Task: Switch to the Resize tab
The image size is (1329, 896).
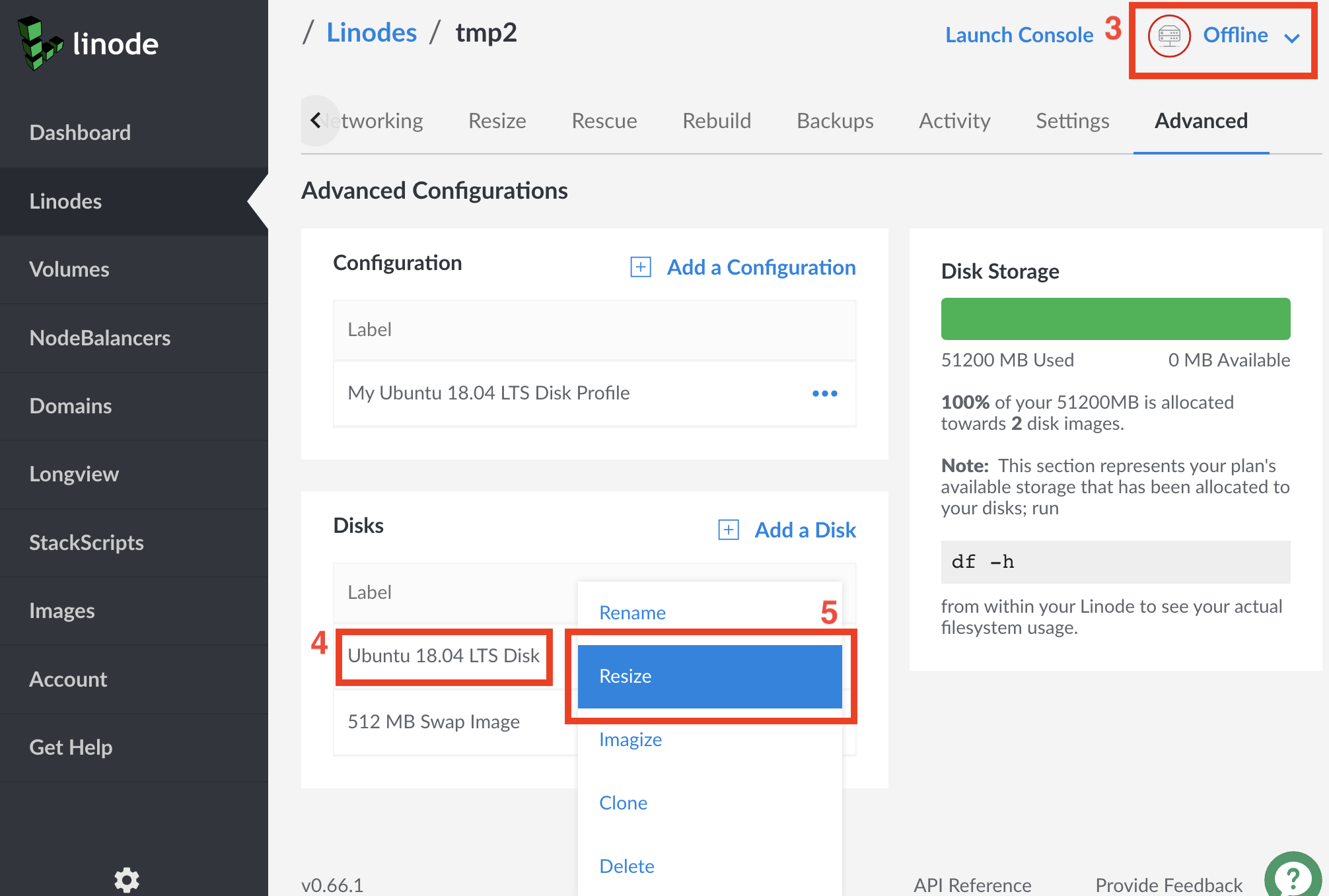Action: [497, 121]
